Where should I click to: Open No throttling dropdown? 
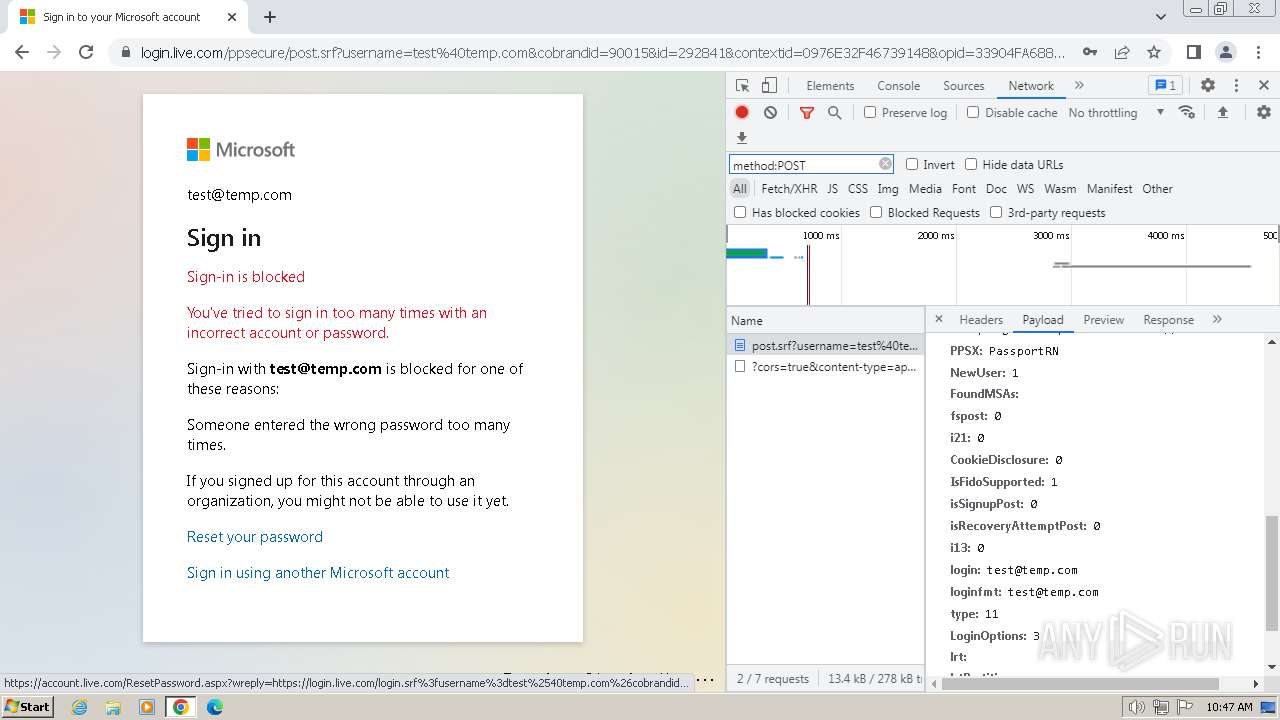tap(1116, 113)
